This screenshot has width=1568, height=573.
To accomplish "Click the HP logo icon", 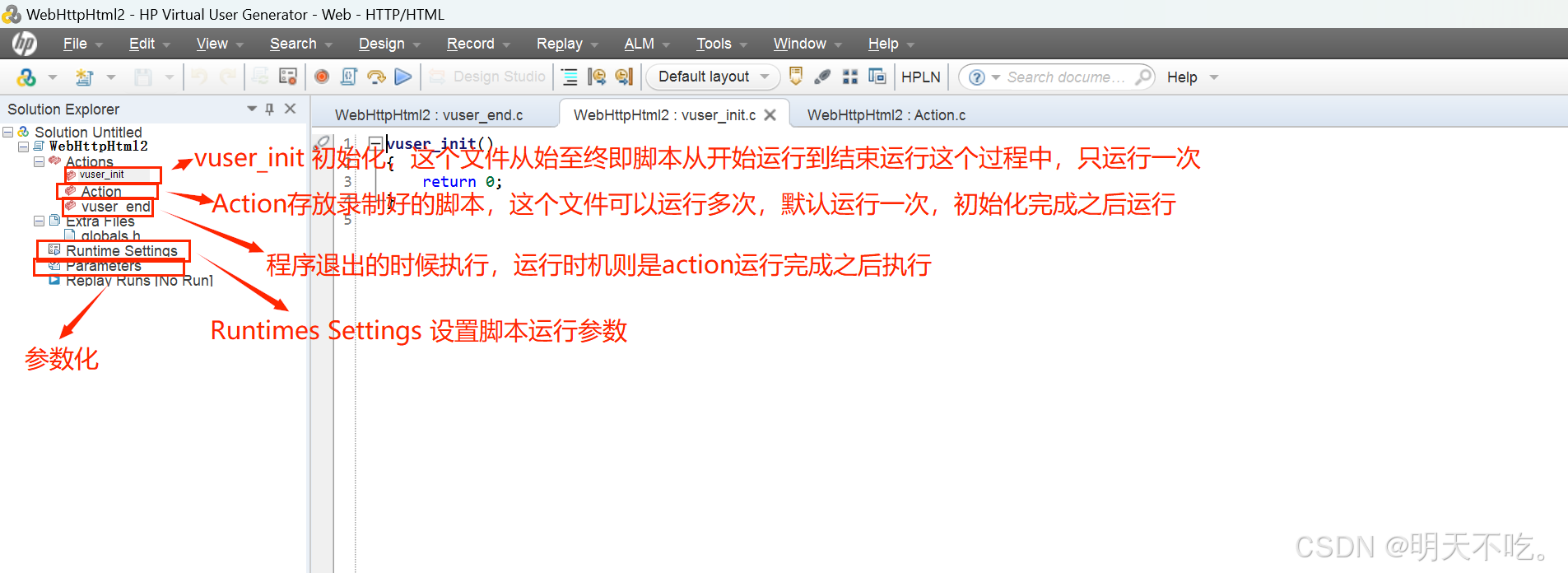I will coord(24,43).
